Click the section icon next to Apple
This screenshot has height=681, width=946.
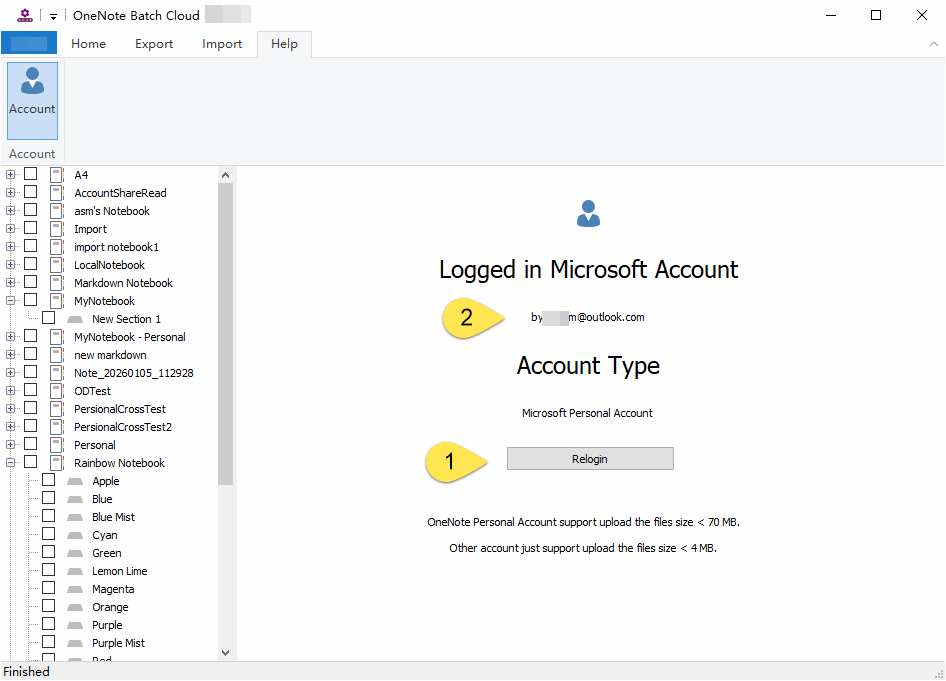click(75, 481)
